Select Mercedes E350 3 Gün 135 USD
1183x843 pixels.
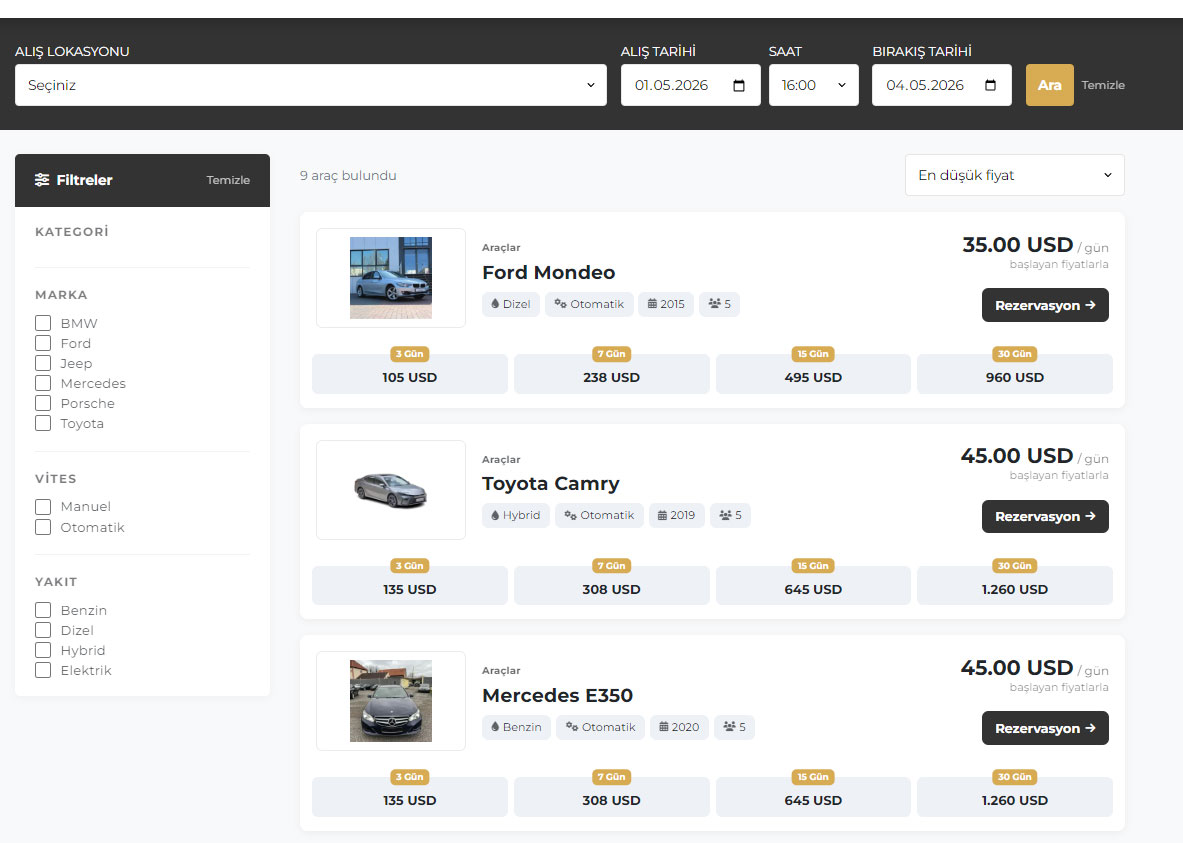click(410, 797)
